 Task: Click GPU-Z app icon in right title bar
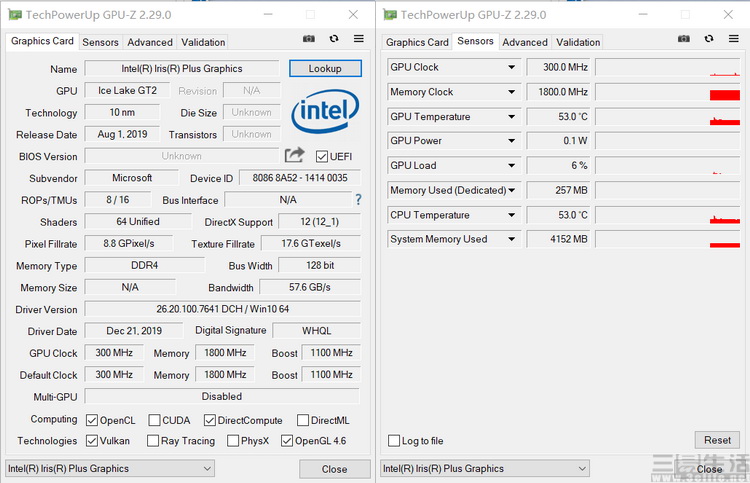(390, 15)
